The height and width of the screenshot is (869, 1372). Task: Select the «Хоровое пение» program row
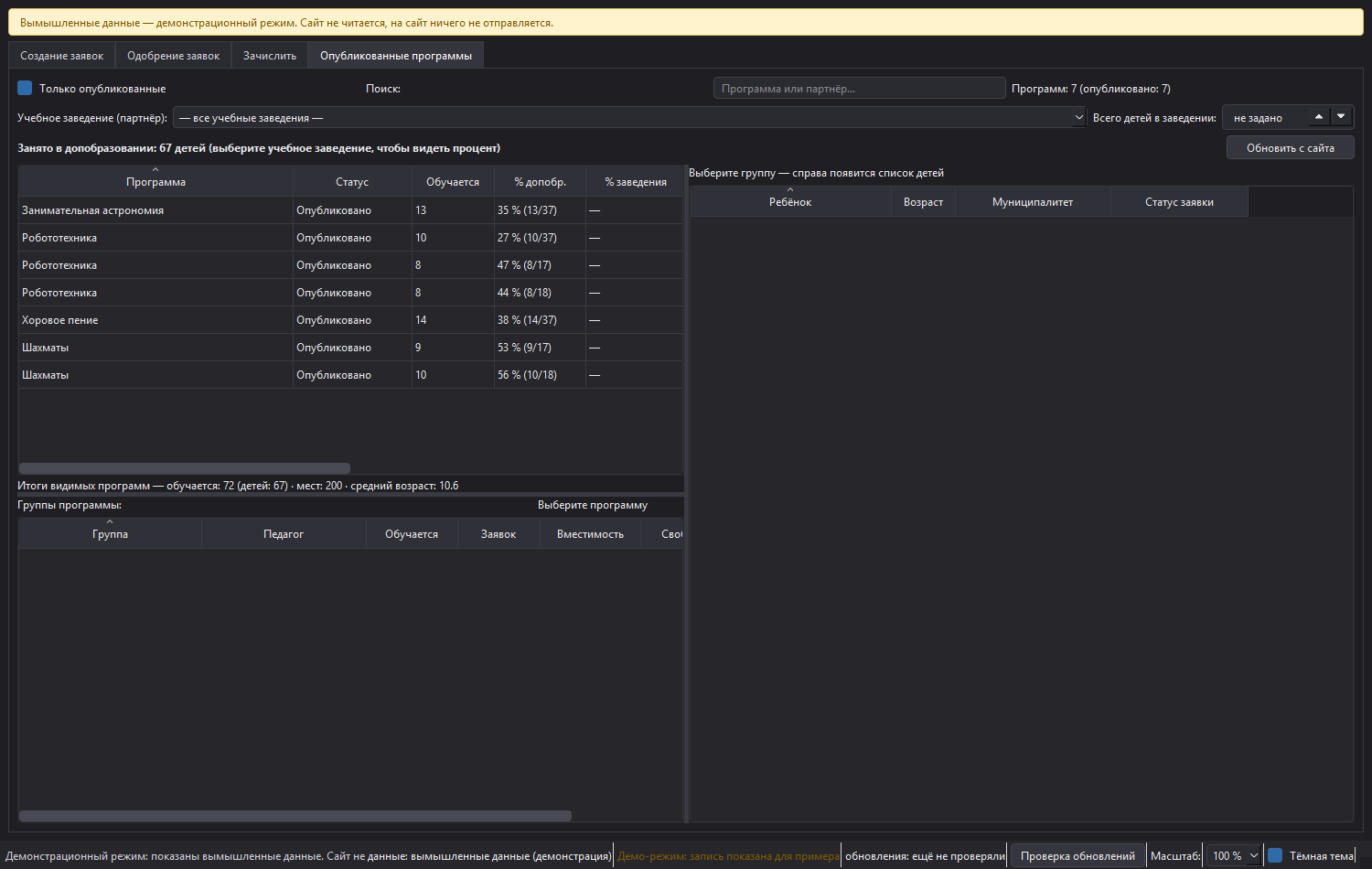(350, 320)
